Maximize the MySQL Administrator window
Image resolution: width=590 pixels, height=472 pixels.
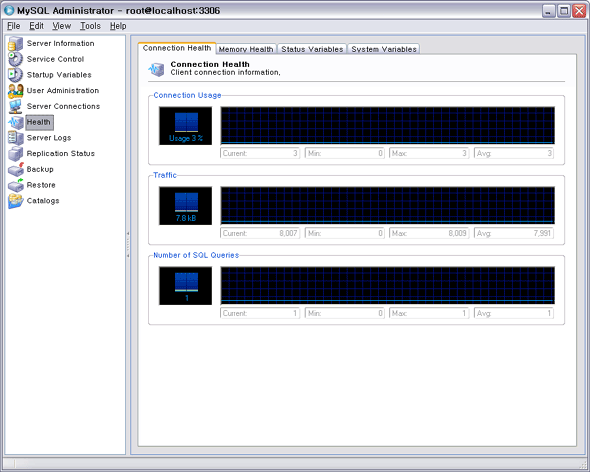(564, 11)
